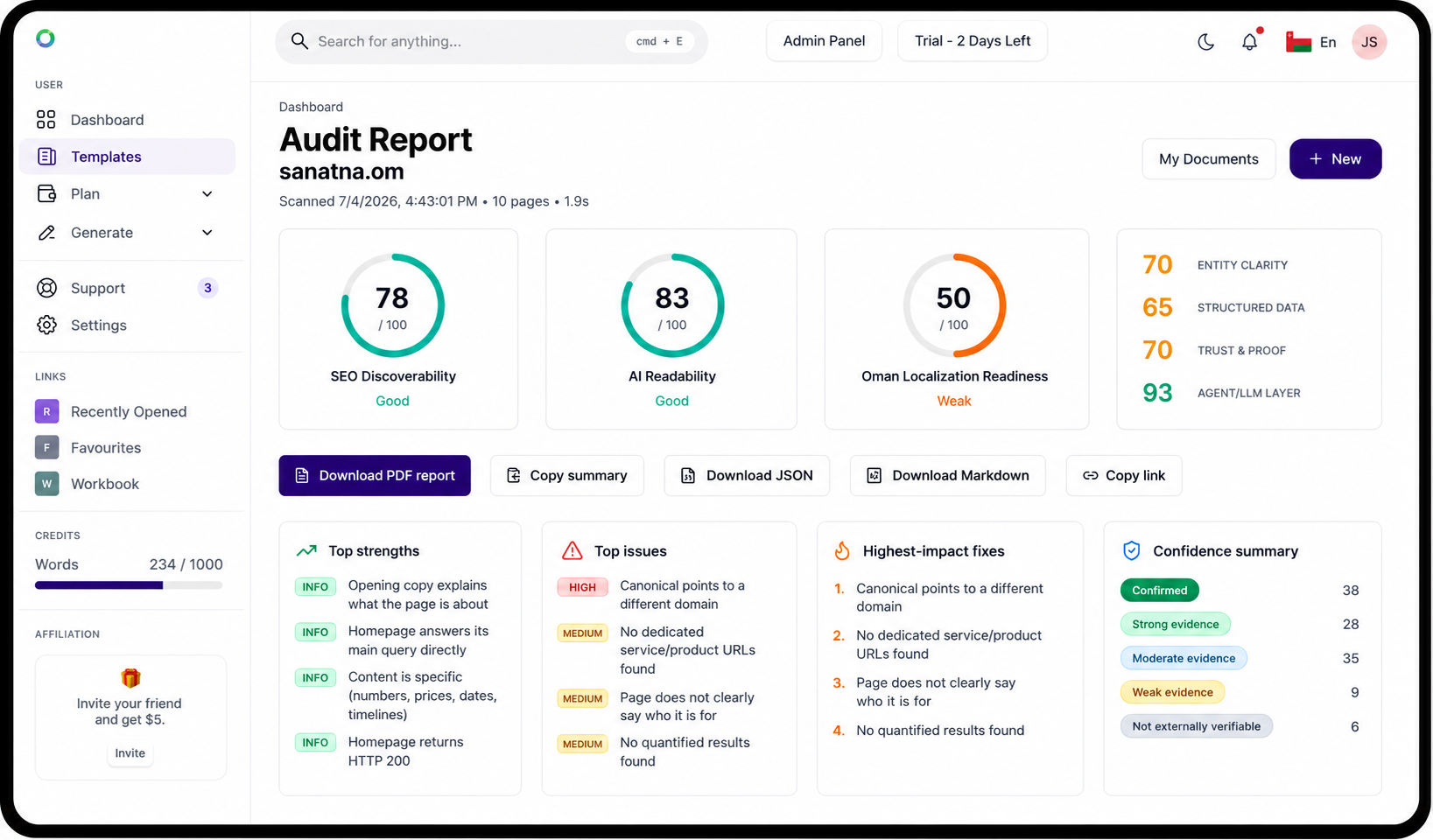Click the Admin Panel button
The image size is (1433, 840).
pos(824,41)
